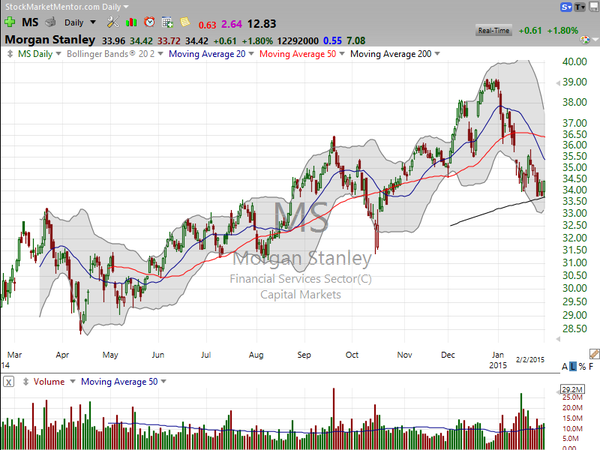Click the T dropdown icon
This screenshot has width=600, height=450.
coord(580,7)
